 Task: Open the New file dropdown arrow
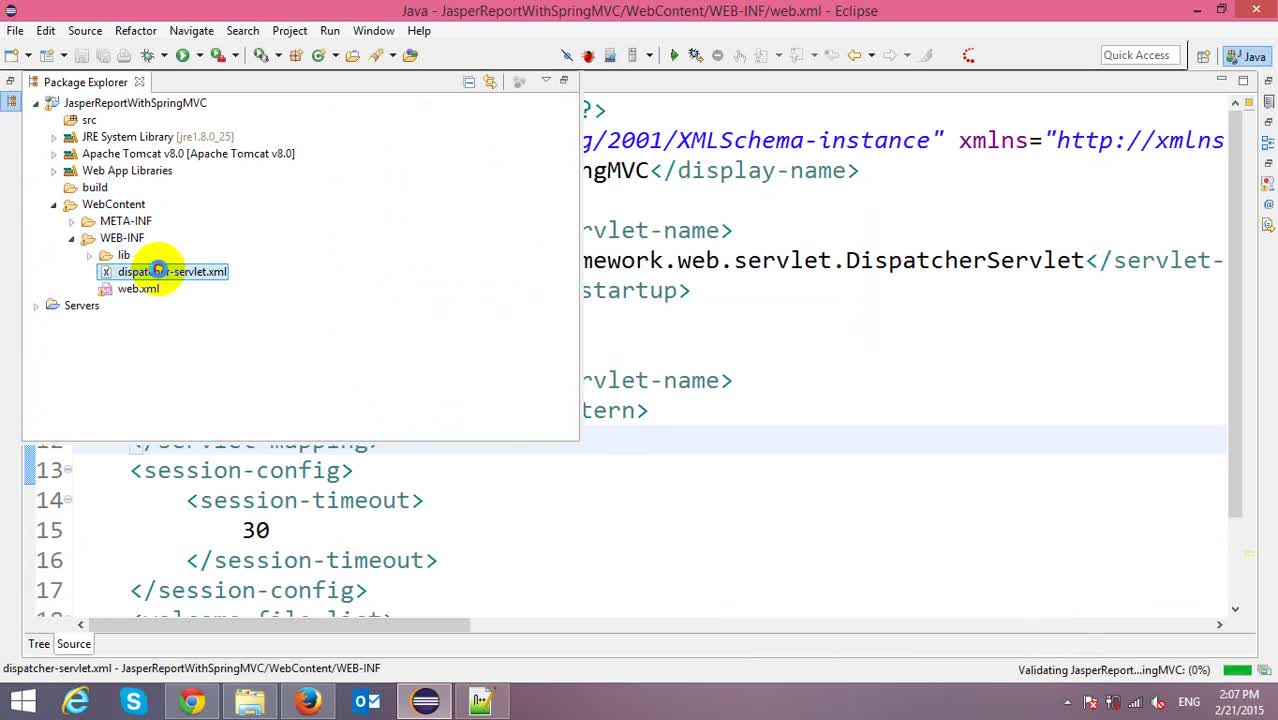(27, 56)
